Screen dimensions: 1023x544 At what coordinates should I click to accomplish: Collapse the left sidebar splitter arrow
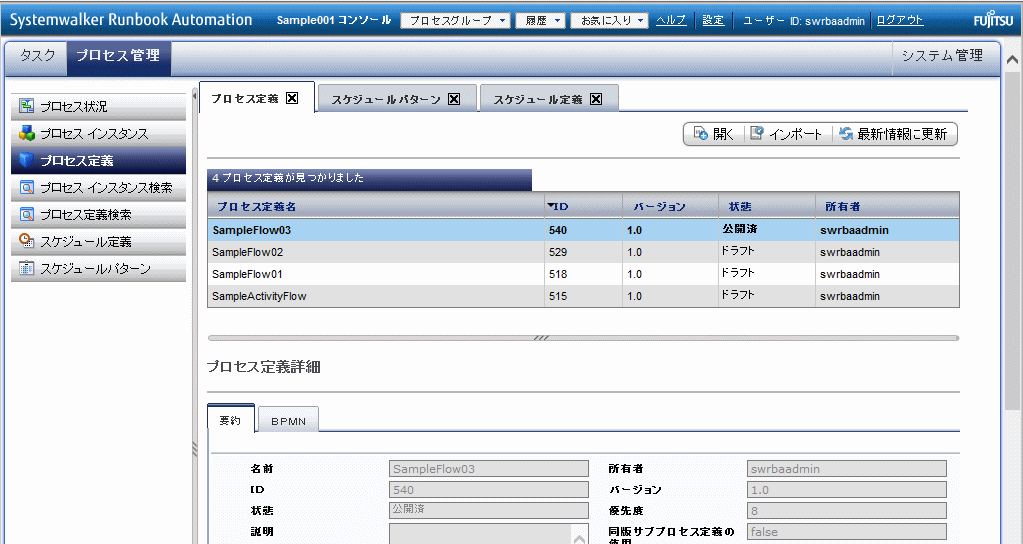(x=195, y=97)
